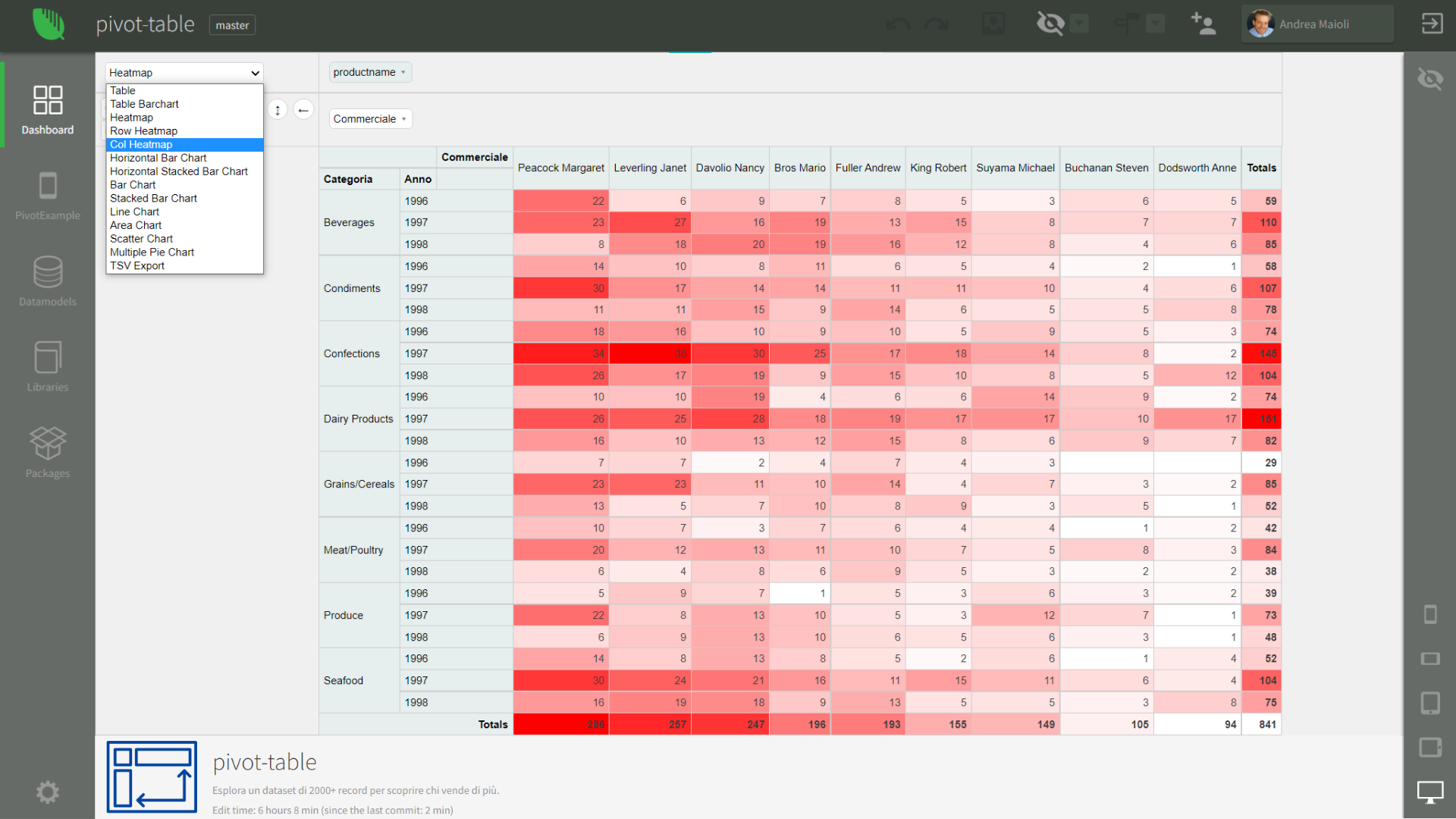The image size is (1456, 819).
Task: Click the redo arrow in top bar
Action: (x=937, y=25)
